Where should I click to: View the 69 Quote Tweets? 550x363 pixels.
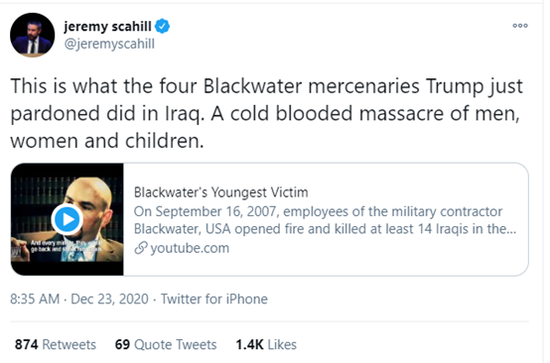pyautogui.click(x=166, y=344)
